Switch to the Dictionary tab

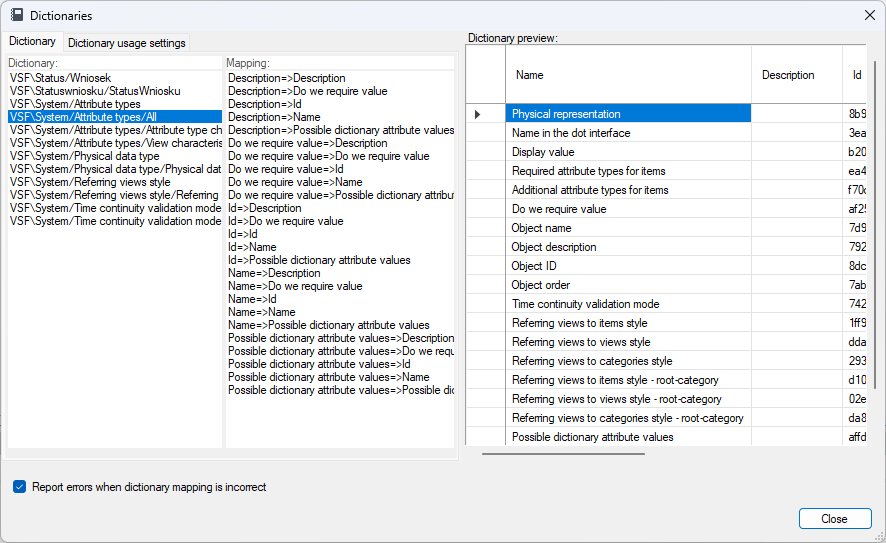[x=32, y=41]
